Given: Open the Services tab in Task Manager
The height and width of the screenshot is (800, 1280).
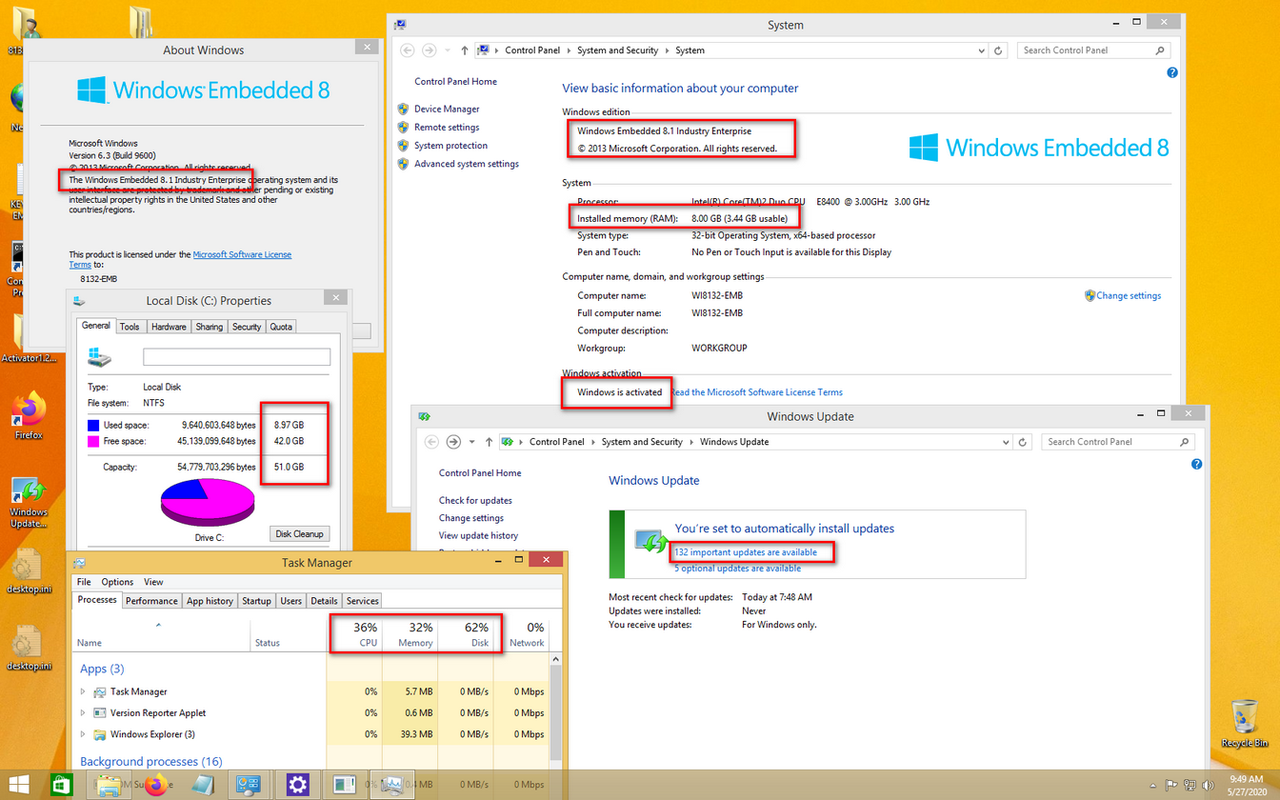Looking at the screenshot, I should click(362, 601).
